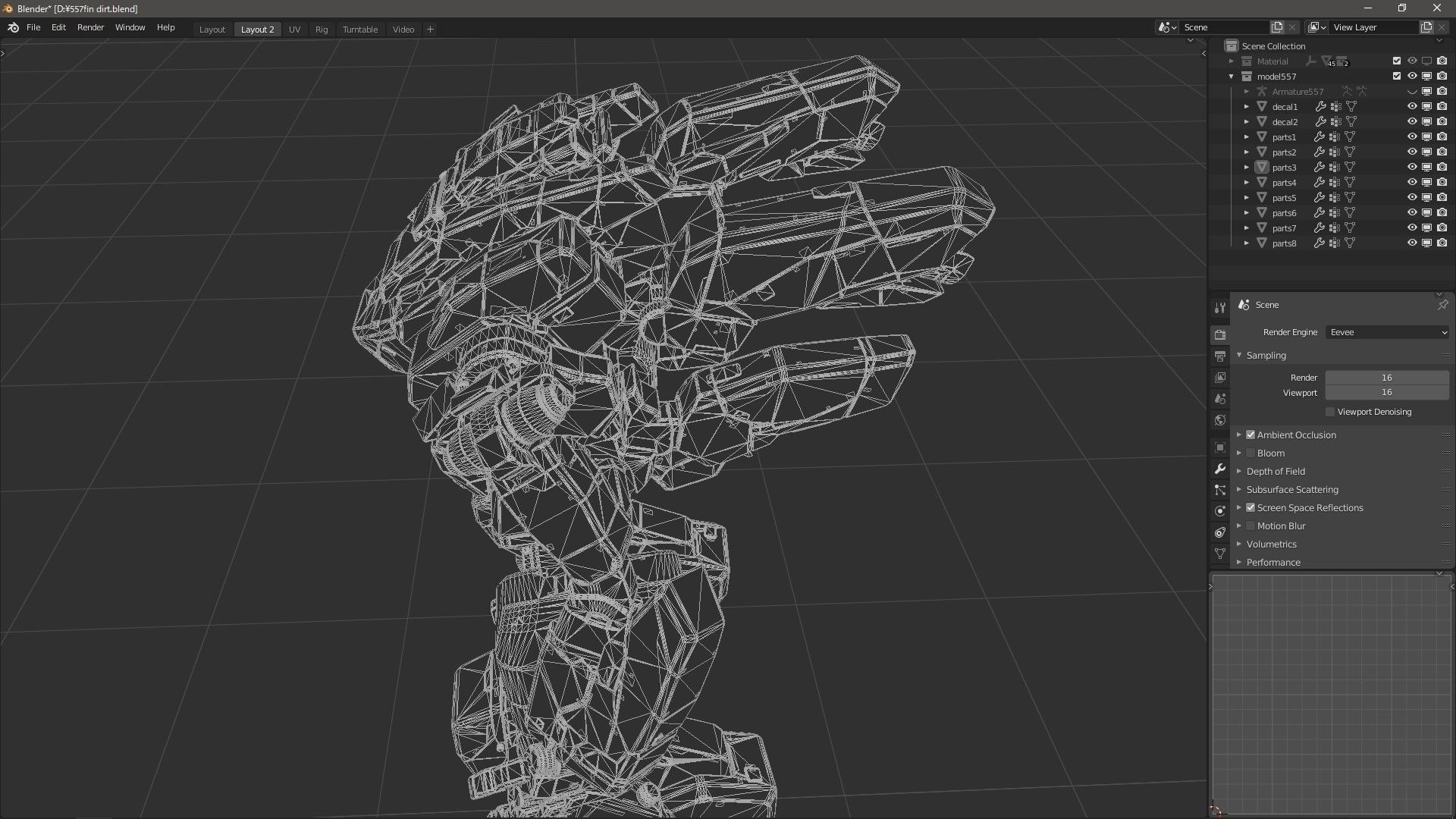Open the File menu

[33, 27]
